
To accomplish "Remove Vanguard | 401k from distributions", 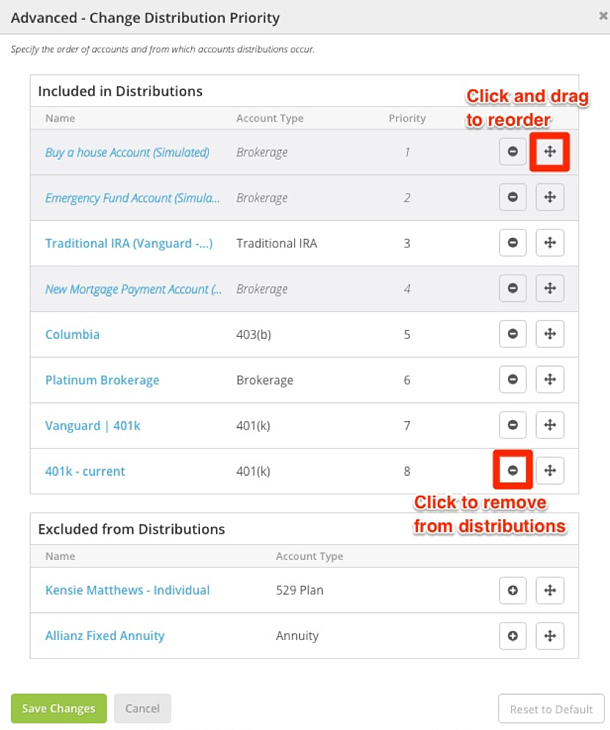I will point(513,426).
